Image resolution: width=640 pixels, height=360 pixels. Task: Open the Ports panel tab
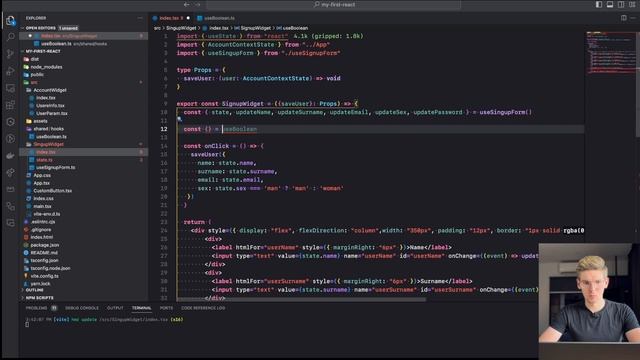[166, 308]
